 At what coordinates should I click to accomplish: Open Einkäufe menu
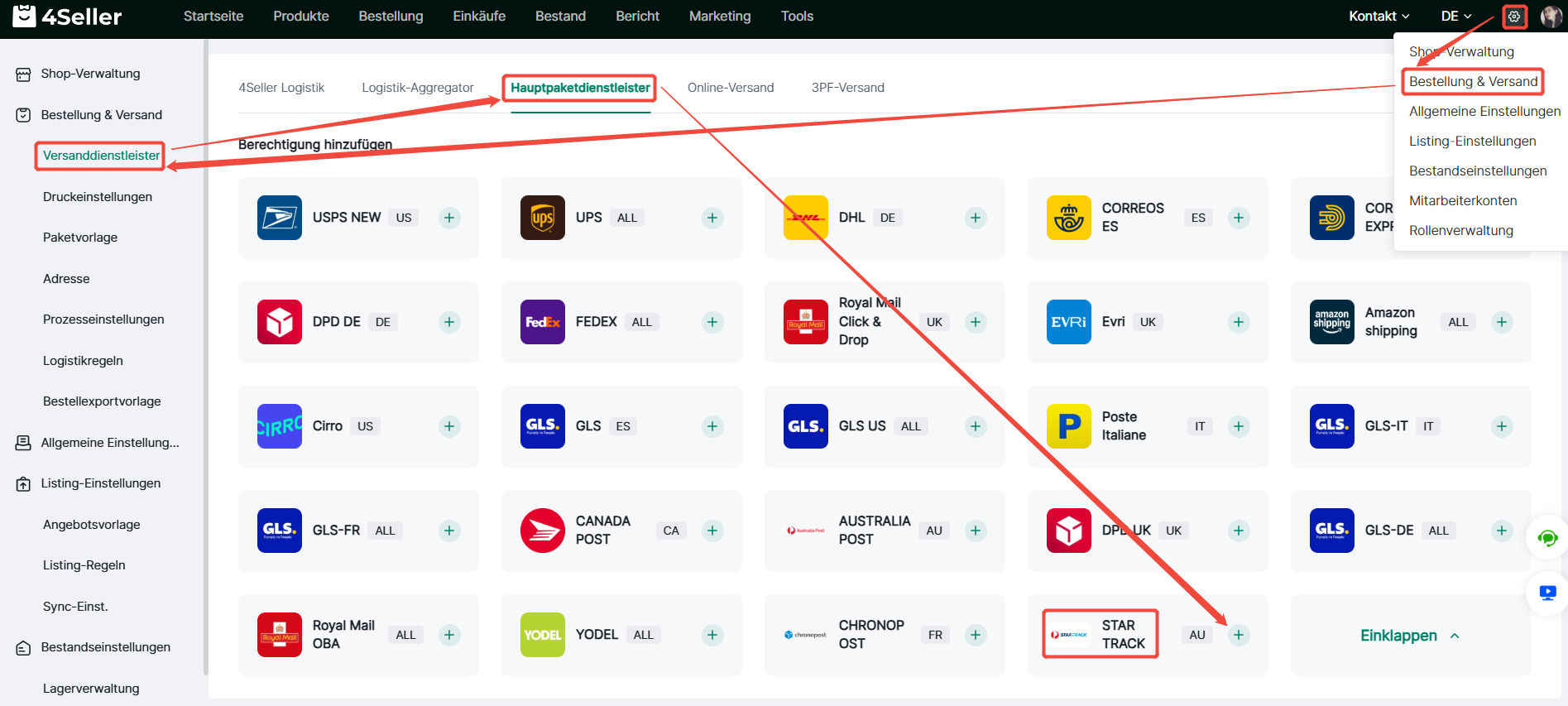pyautogui.click(x=479, y=17)
